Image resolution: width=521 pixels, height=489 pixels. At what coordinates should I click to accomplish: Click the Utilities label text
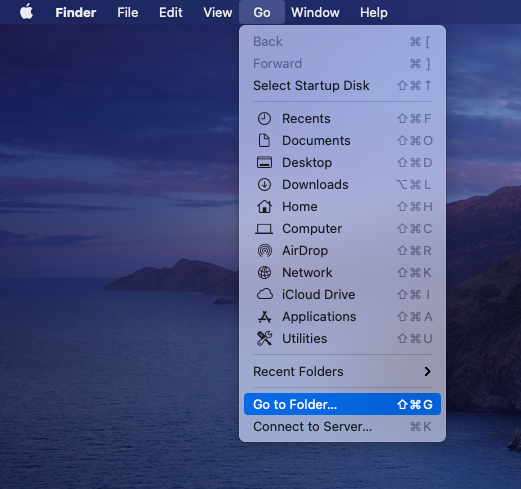point(305,339)
